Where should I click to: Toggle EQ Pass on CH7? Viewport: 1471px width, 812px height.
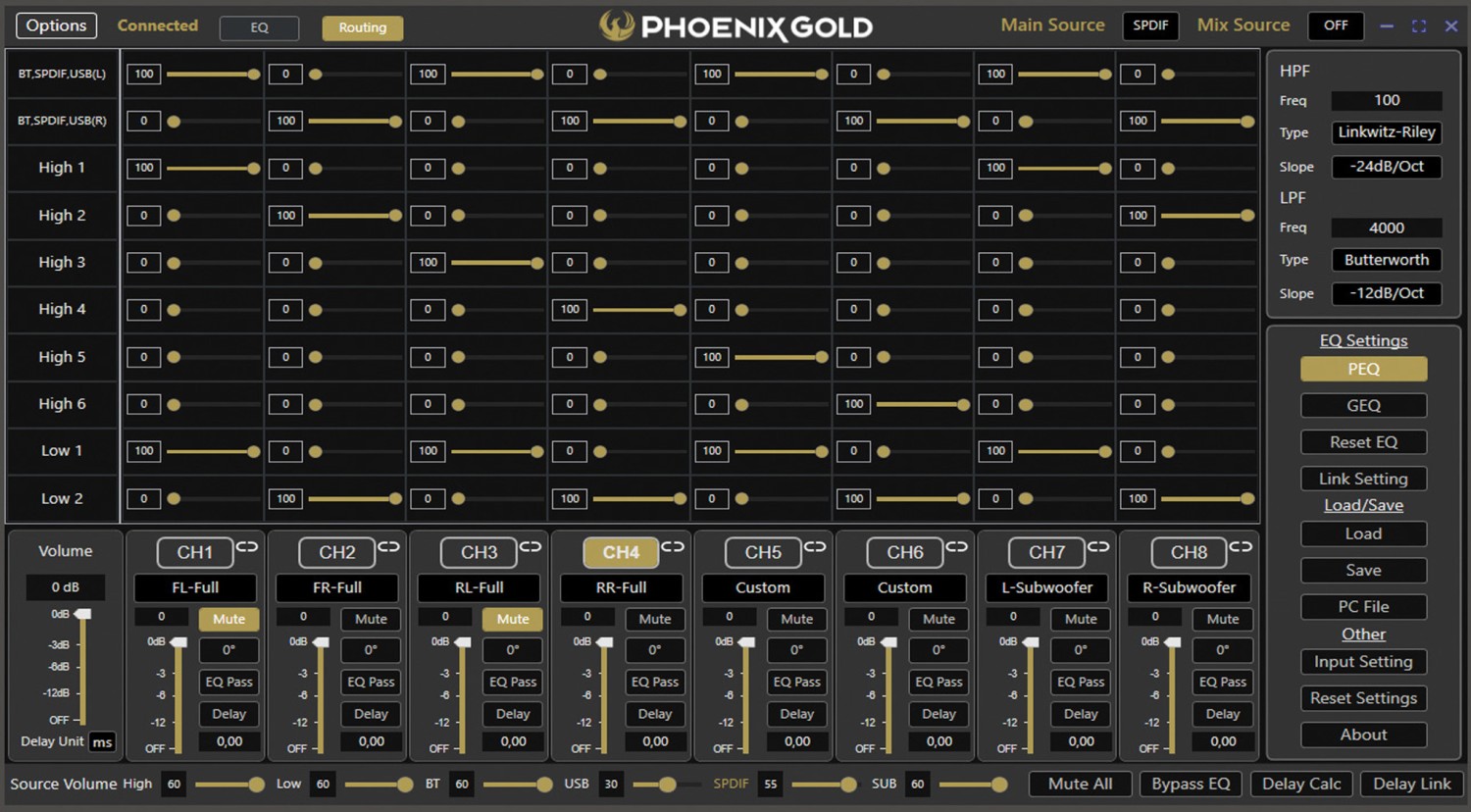point(1081,682)
